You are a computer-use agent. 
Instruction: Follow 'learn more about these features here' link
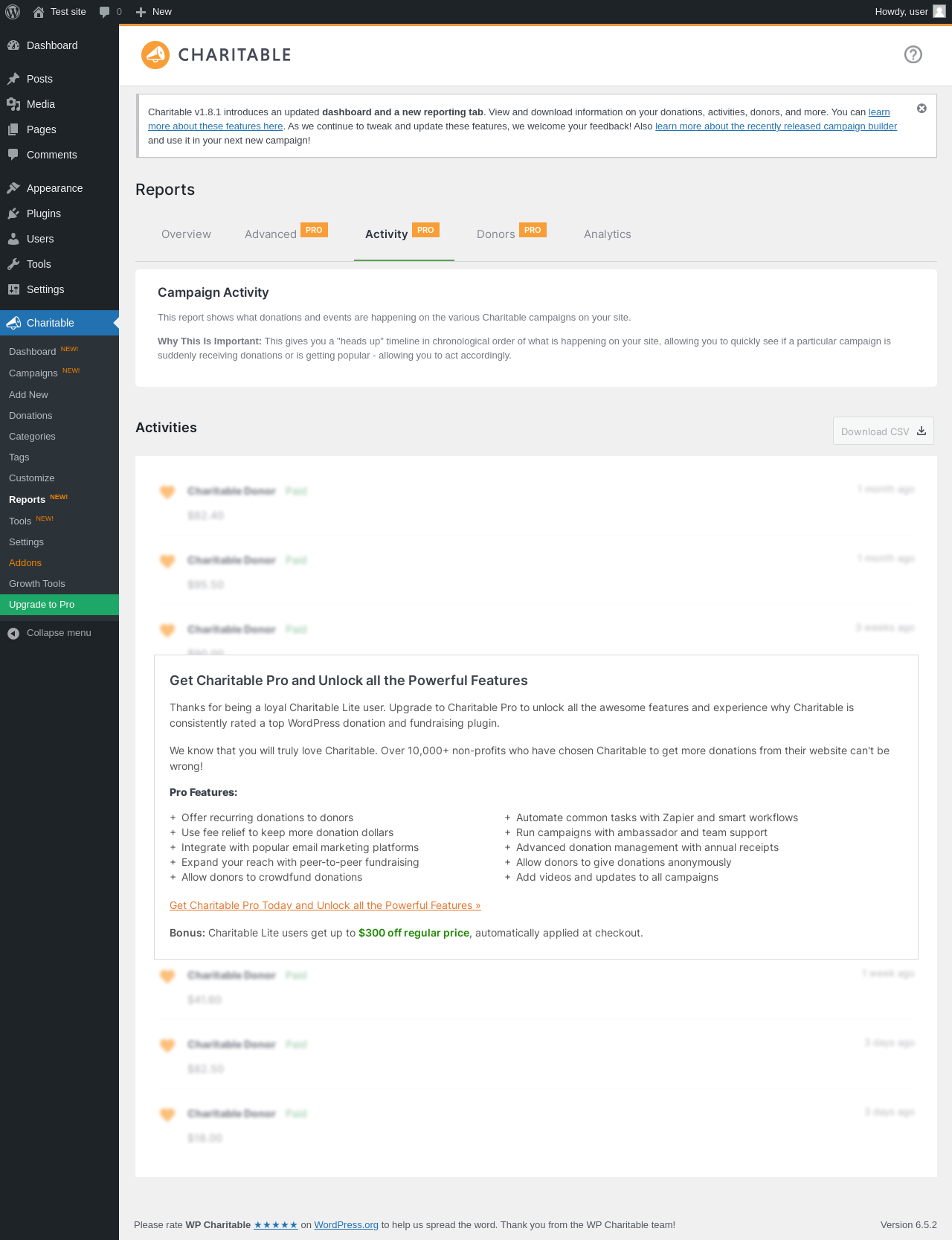(215, 126)
